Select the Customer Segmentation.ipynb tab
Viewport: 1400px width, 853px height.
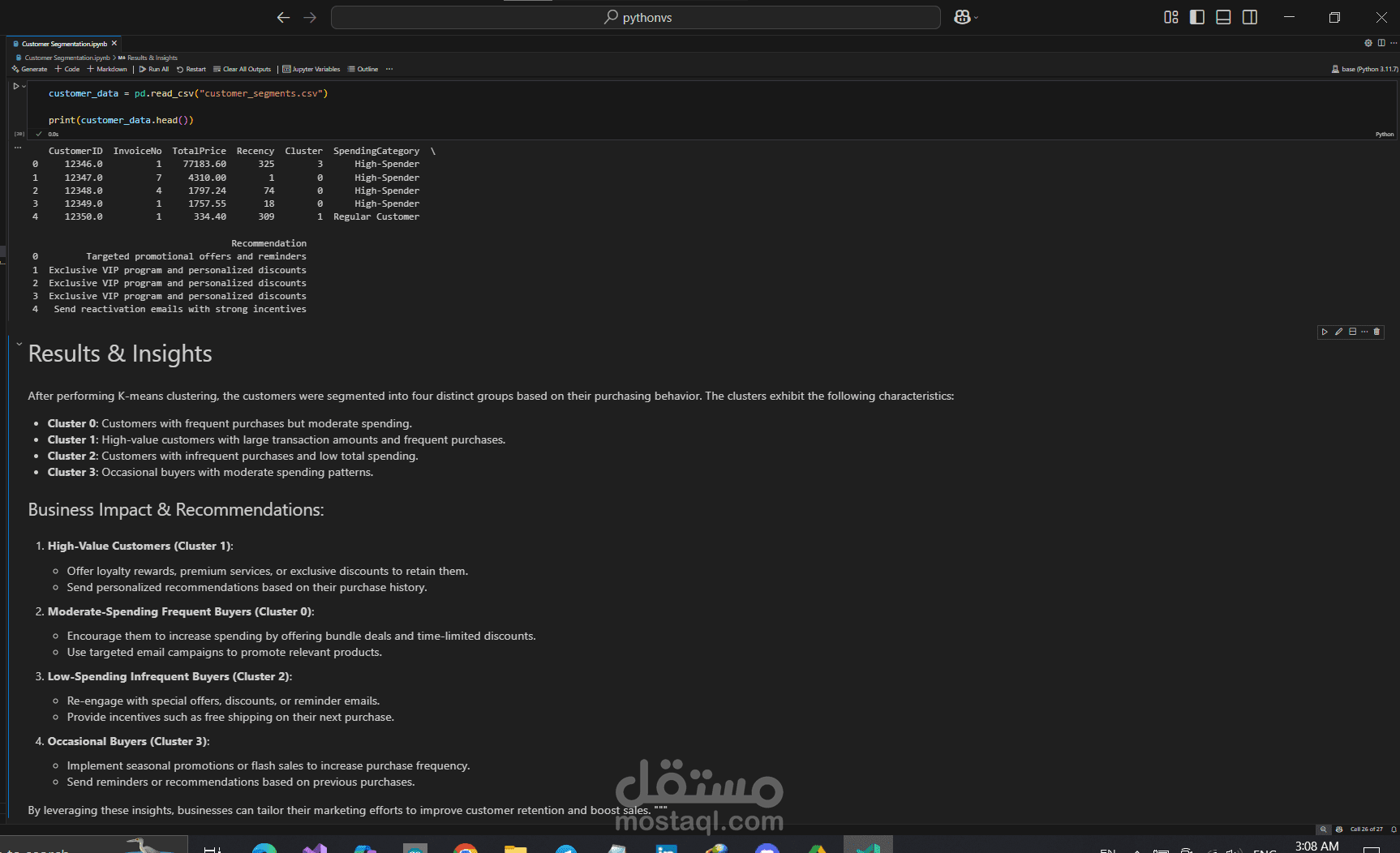[x=64, y=44]
